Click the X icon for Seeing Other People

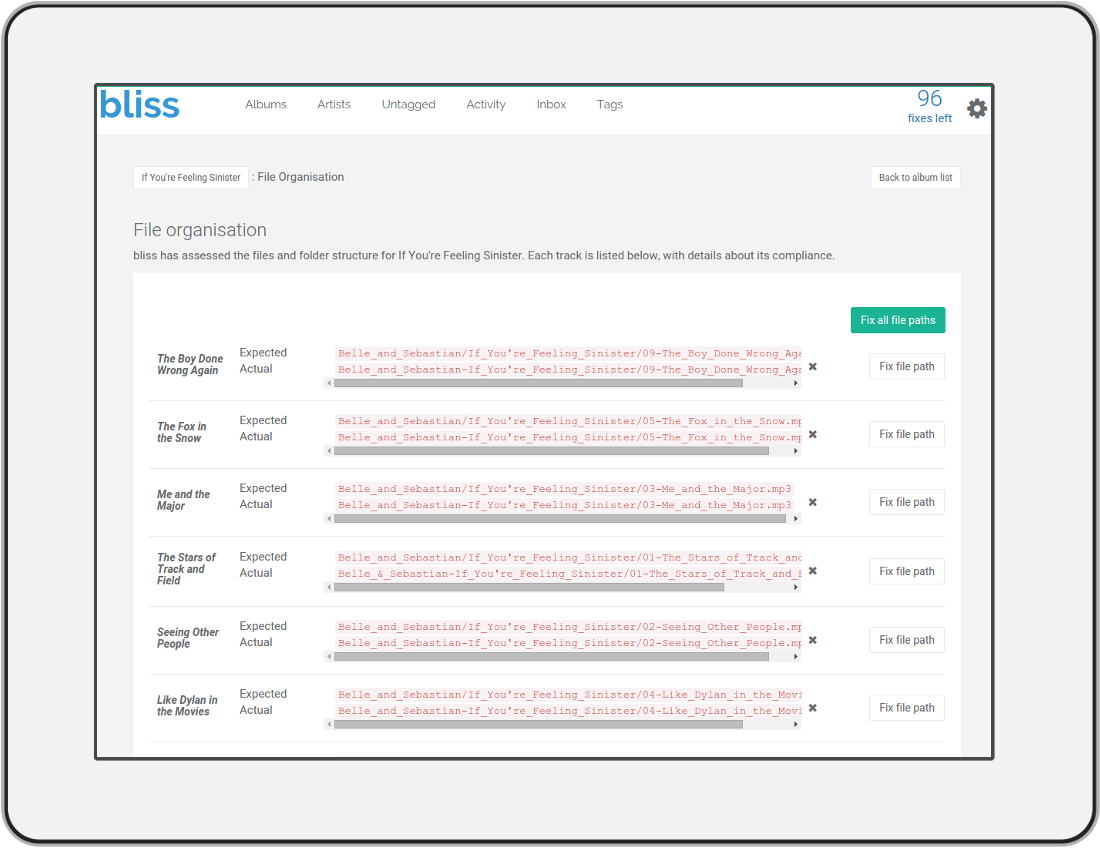pyautogui.click(x=812, y=640)
